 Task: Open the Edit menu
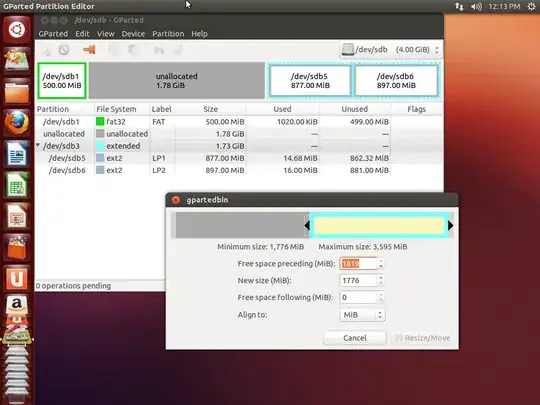(82, 34)
